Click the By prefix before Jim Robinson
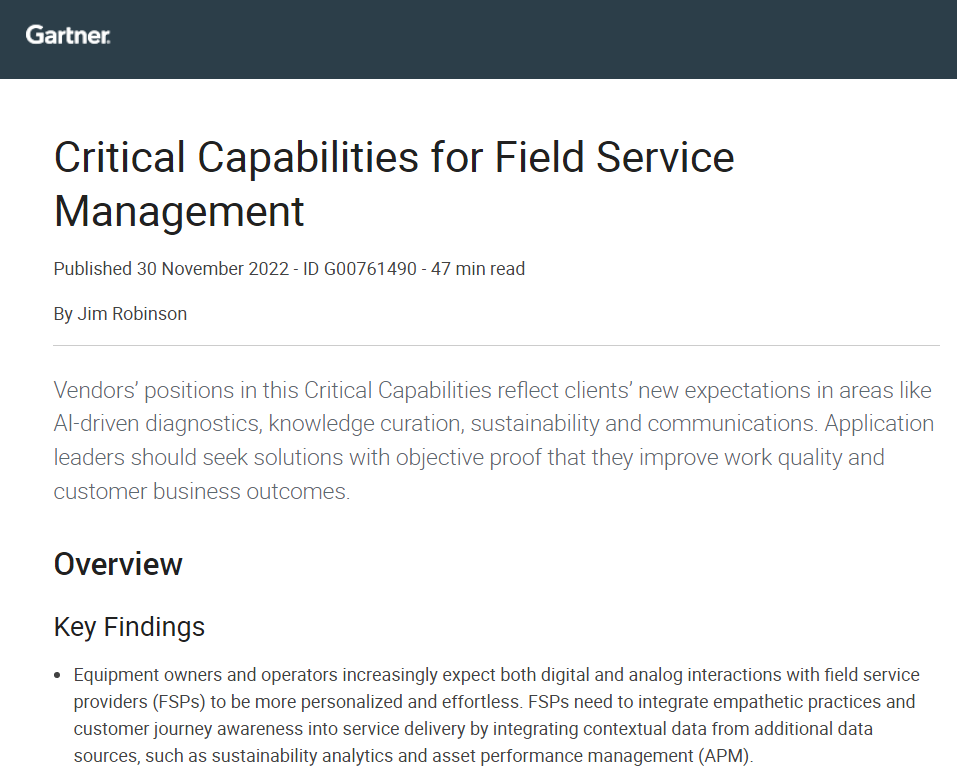This screenshot has height=781, width=957. pos(63,314)
